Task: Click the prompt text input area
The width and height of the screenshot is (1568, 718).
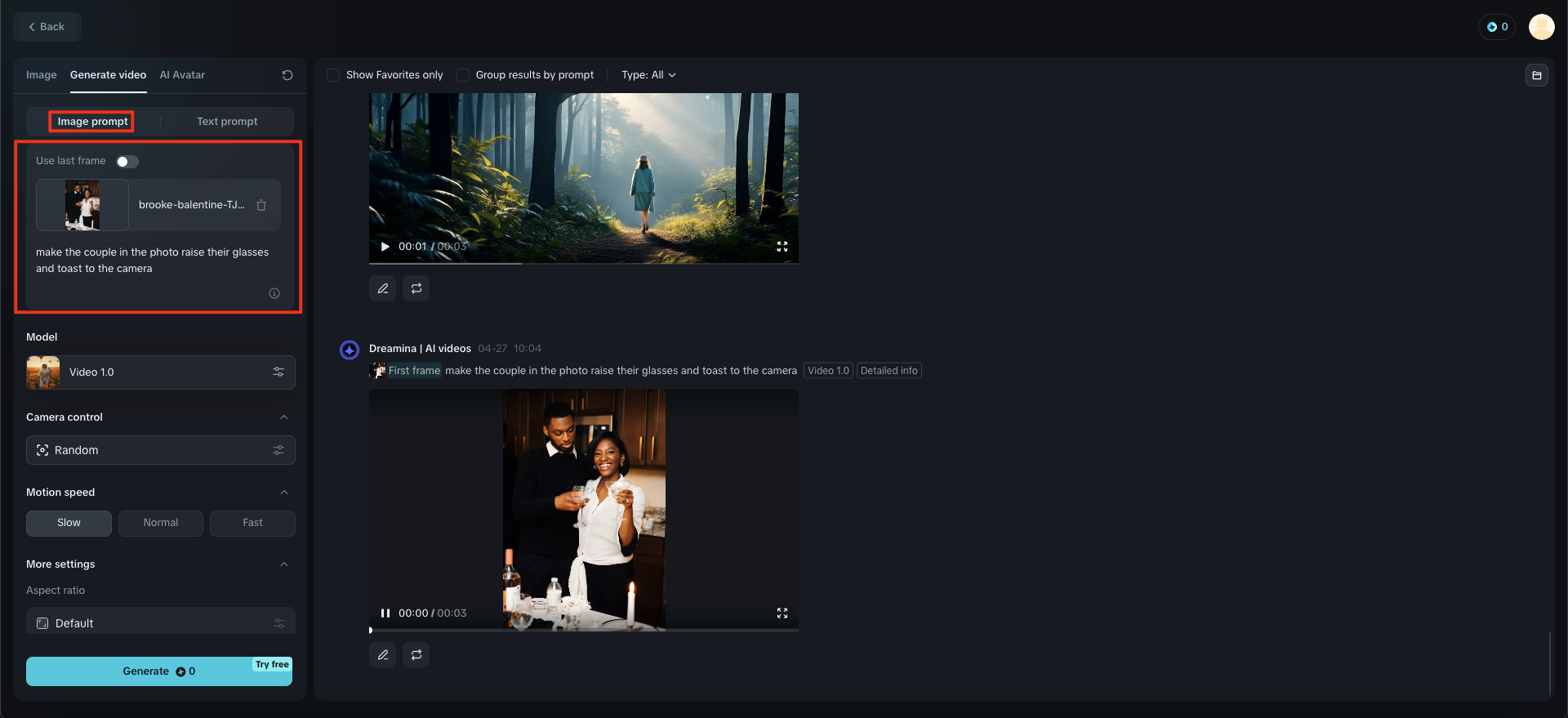Action: [153, 261]
